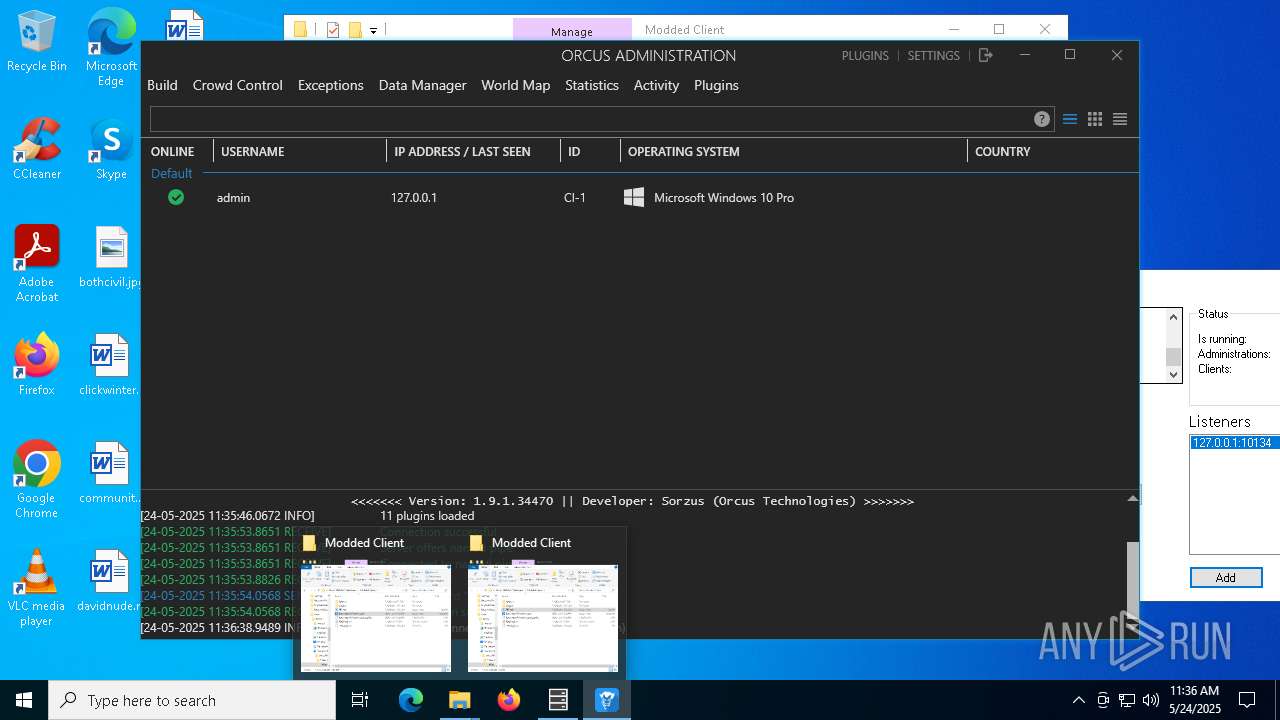The height and width of the screenshot is (720, 1280).
Task: Open Task View on taskbar
Action: (x=360, y=700)
